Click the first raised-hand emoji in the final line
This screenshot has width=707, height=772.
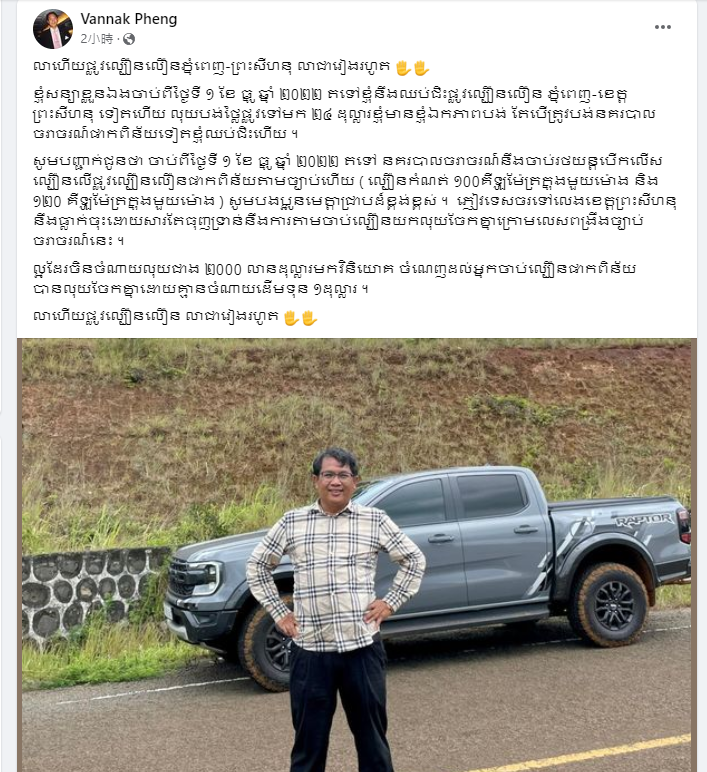[x=291, y=318]
